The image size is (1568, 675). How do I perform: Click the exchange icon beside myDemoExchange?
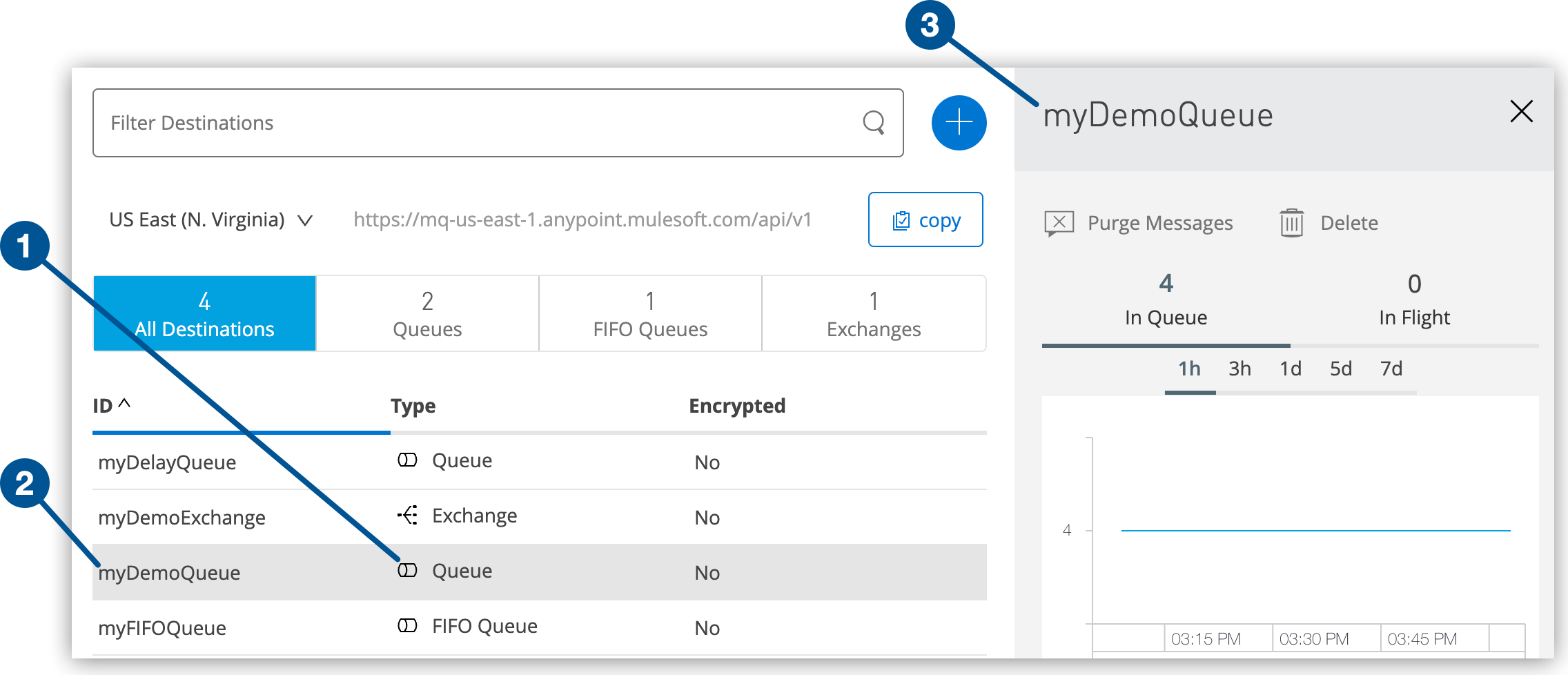pos(407,516)
